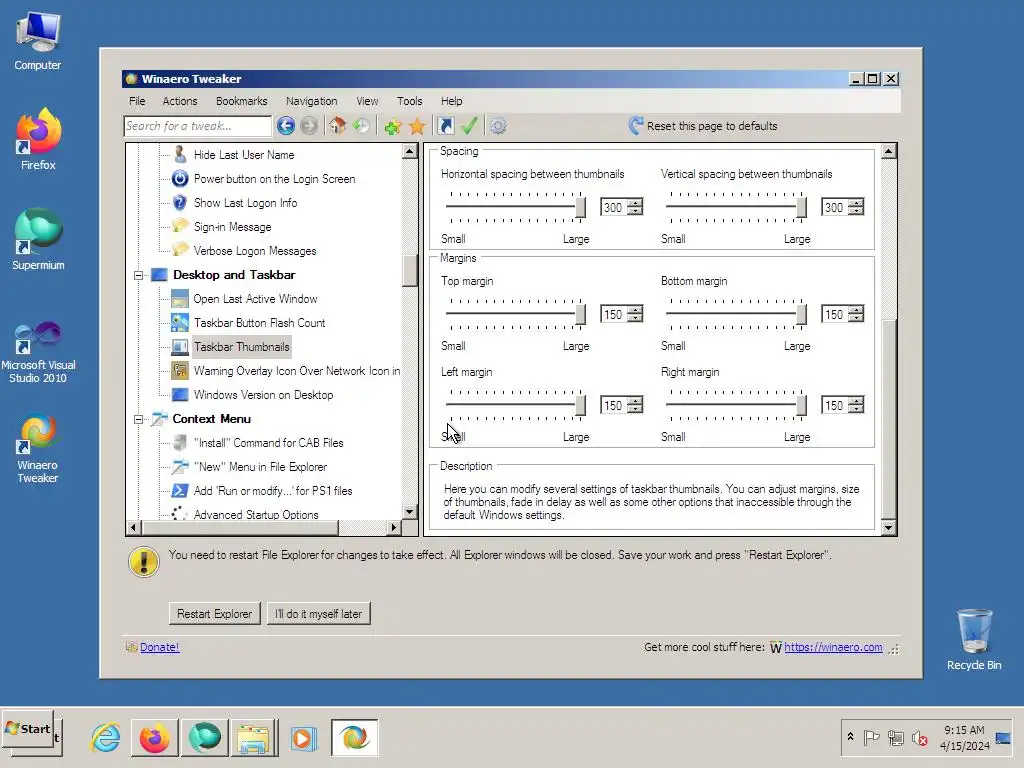1024x768 pixels.
Task: Increase the Left margin spinner value
Action: (x=635, y=400)
